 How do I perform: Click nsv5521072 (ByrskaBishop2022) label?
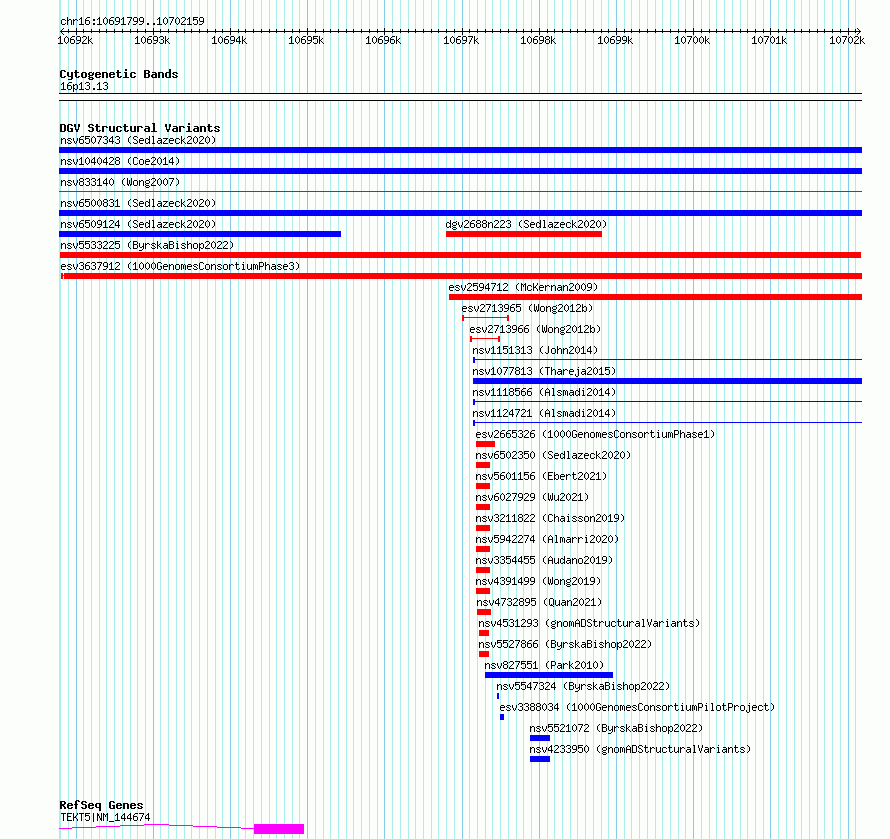click(x=616, y=728)
